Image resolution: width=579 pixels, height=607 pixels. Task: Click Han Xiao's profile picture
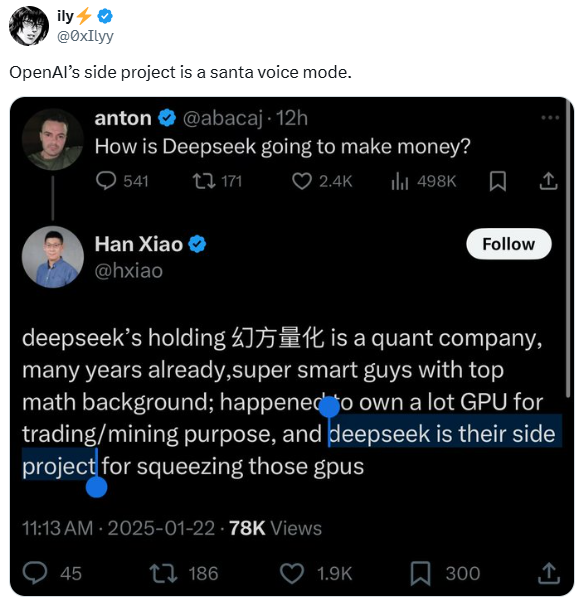(x=53, y=257)
